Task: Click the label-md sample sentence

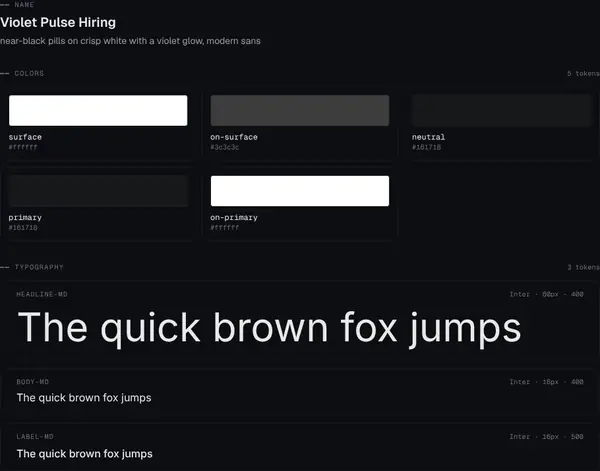Action: point(85,454)
